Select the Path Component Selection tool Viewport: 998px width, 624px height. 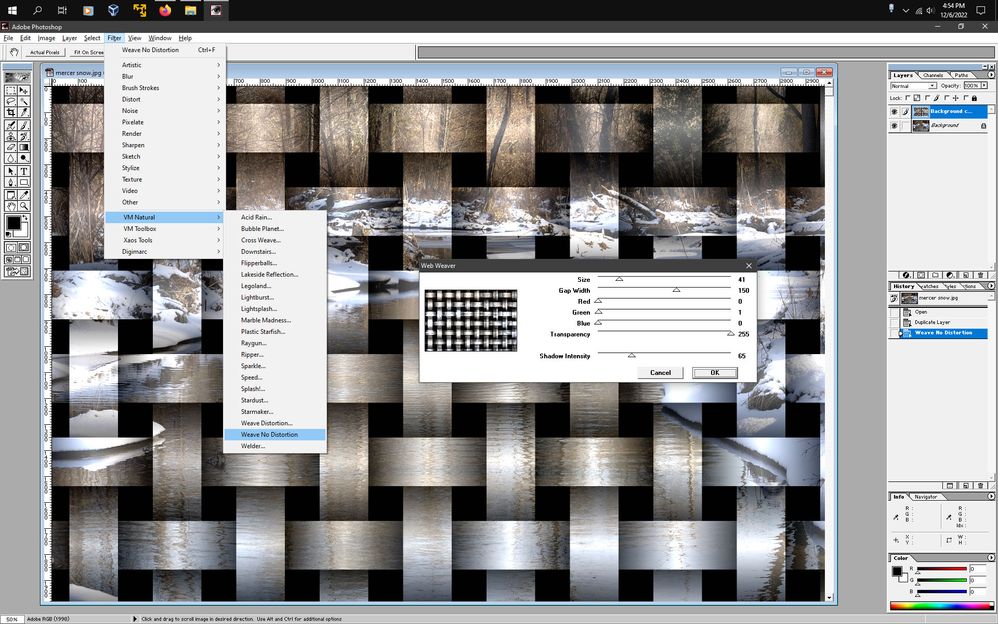(x=11, y=171)
